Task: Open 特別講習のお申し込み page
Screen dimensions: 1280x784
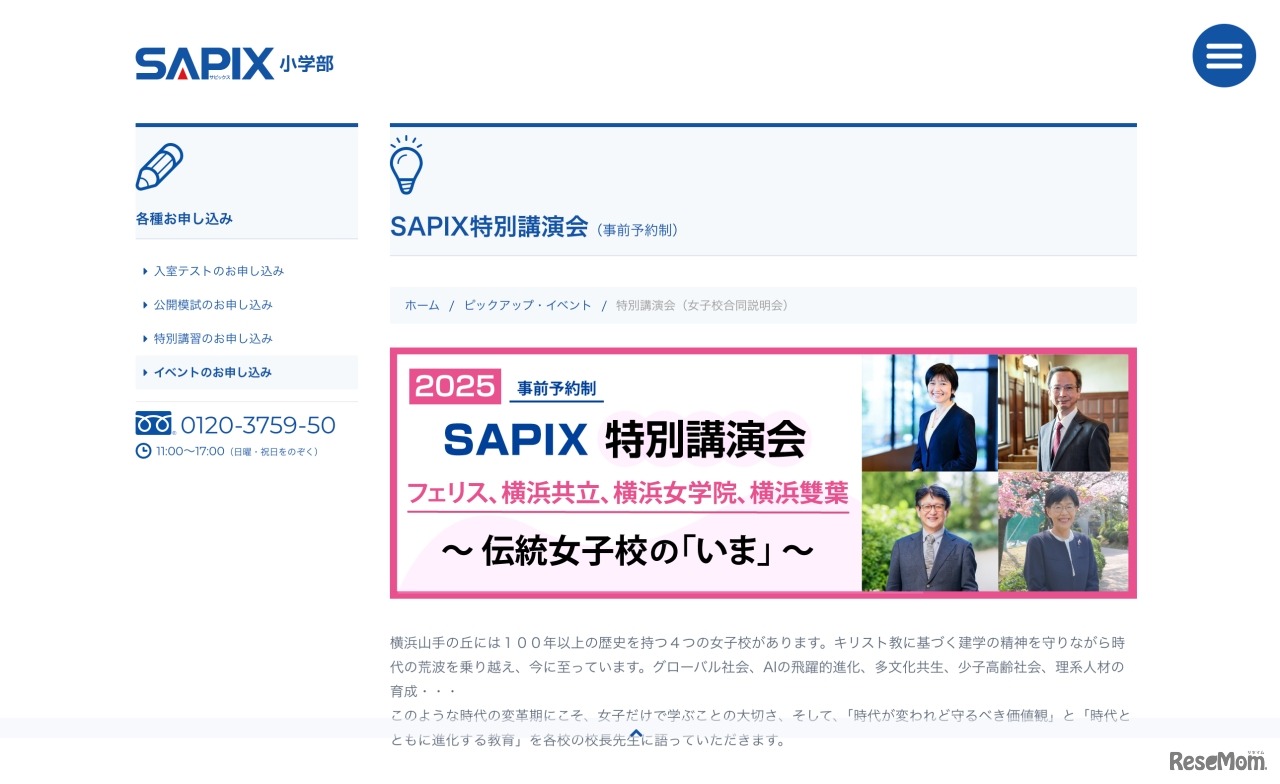Action: 211,338
